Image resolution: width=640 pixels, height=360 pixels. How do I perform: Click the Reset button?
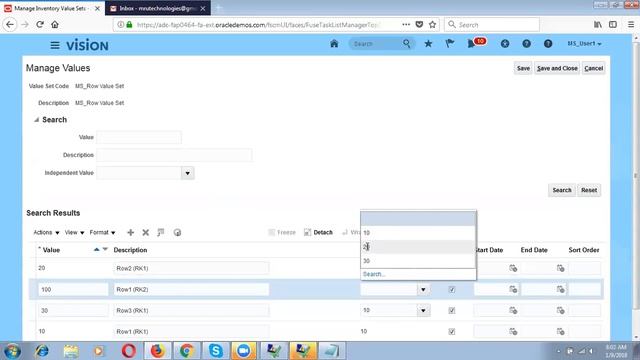pos(589,190)
